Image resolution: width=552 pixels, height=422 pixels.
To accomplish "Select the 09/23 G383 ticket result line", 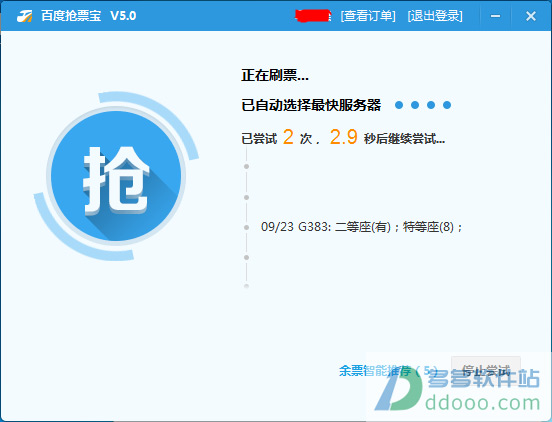I will tap(362, 227).
